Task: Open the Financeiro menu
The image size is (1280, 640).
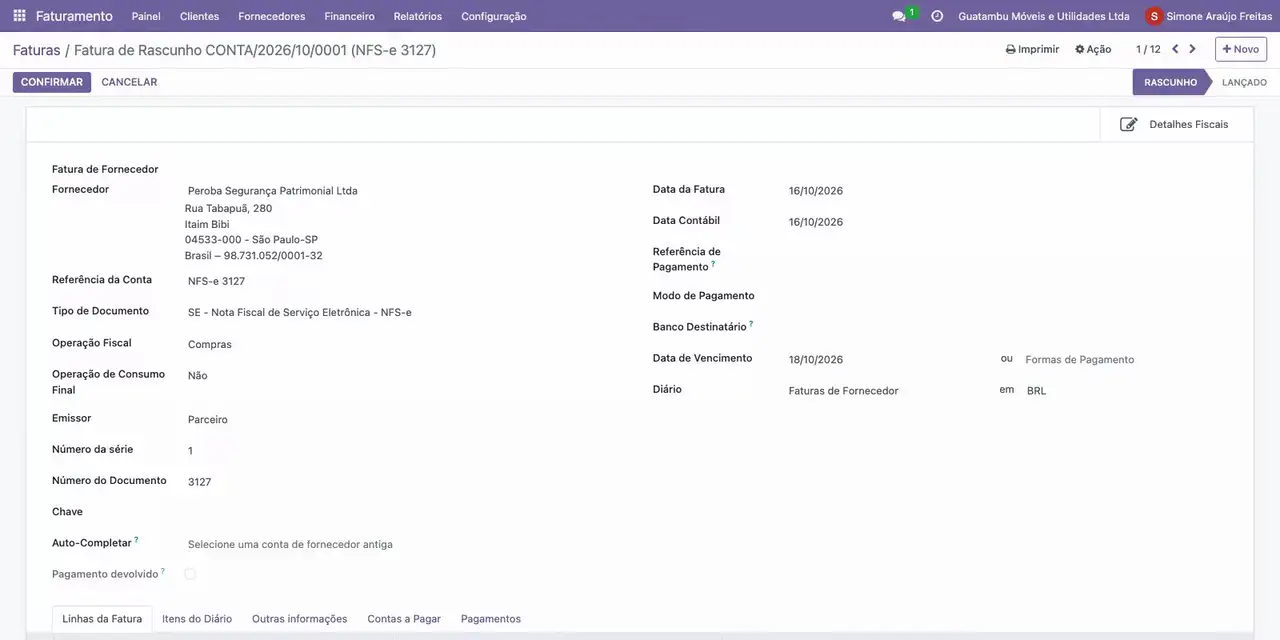Action: tap(350, 16)
